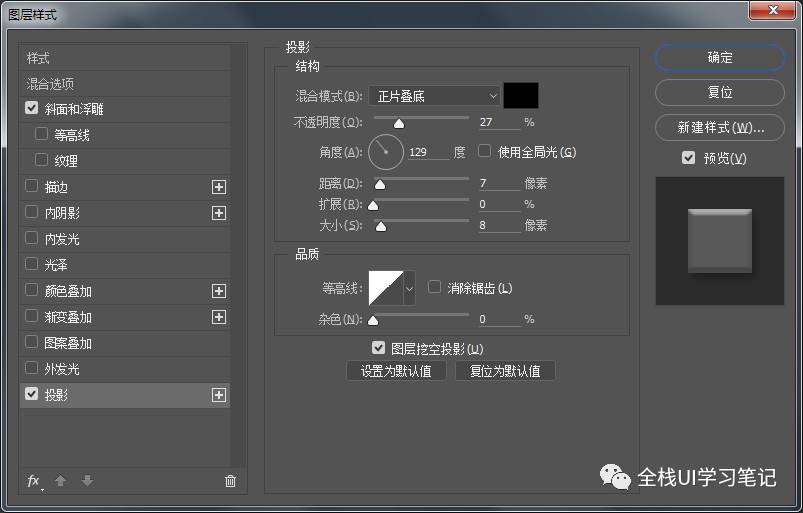803x513 pixels.
Task: Add another 颜色叠加 effect with plus icon
Action: tap(219, 291)
